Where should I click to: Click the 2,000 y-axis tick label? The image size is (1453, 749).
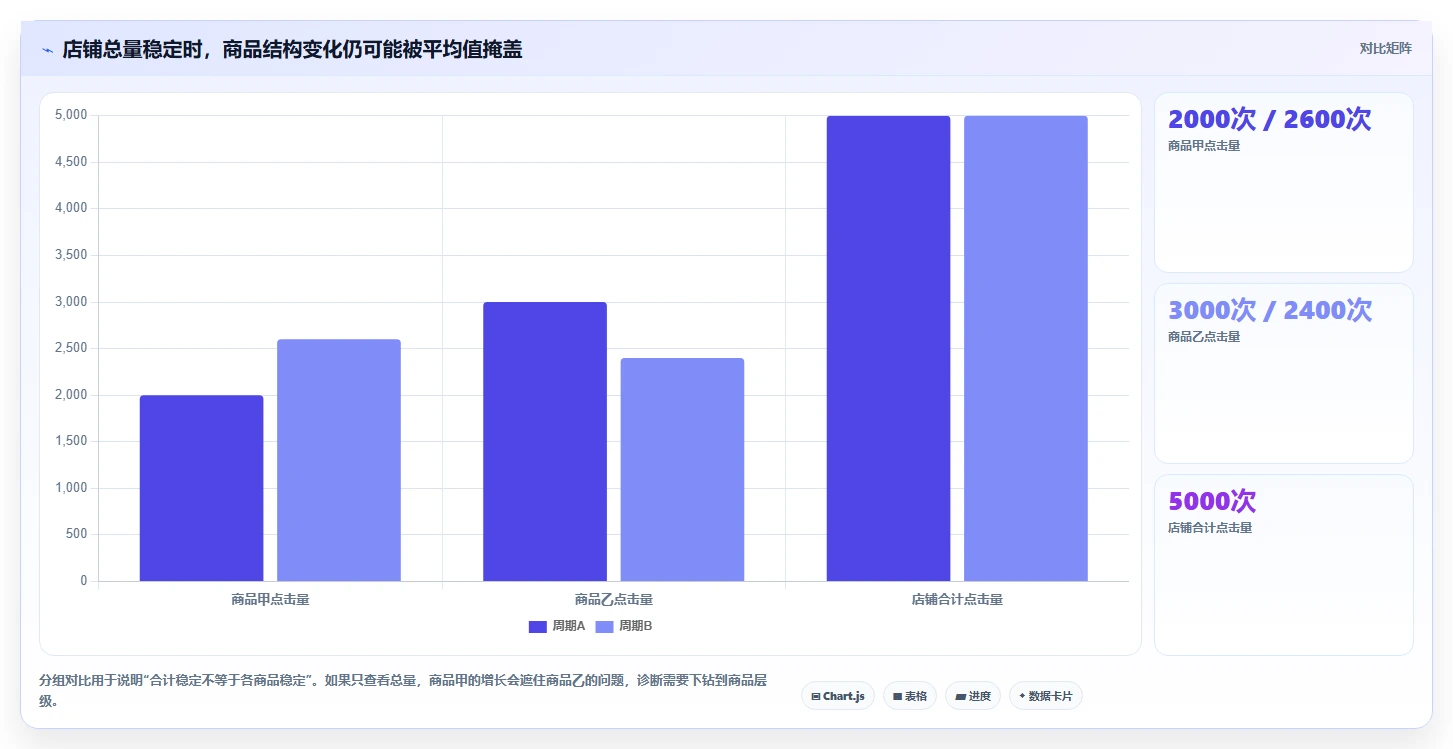click(x=71, y=395)
